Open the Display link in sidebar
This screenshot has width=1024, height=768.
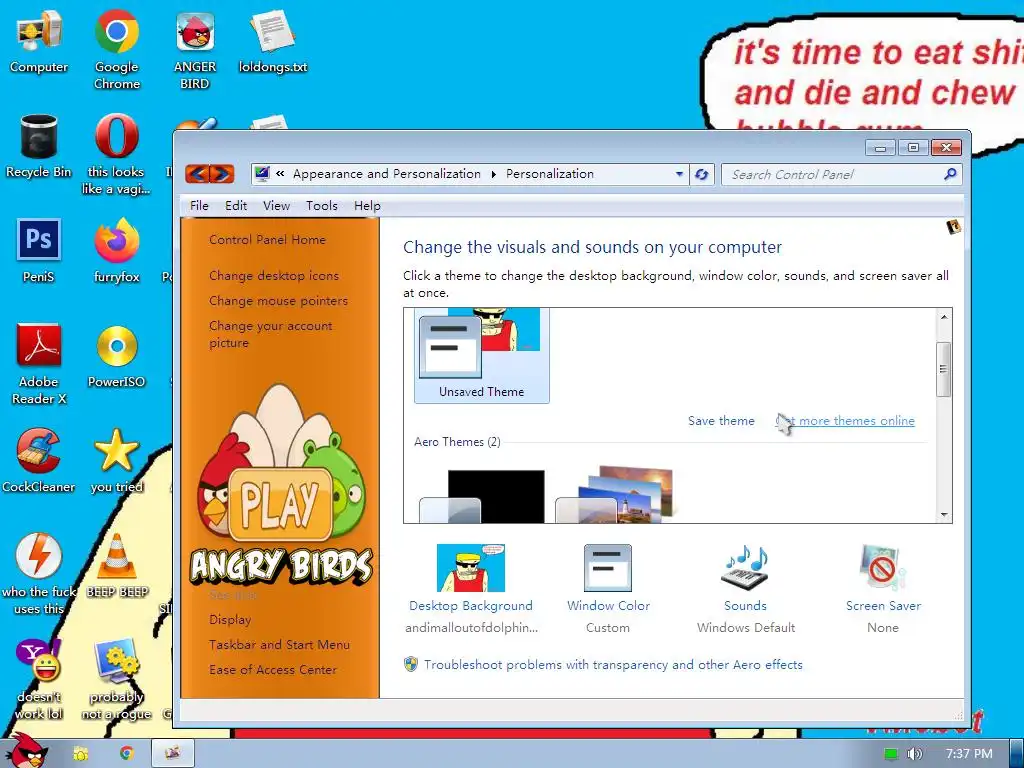click(x=230, y=619)
